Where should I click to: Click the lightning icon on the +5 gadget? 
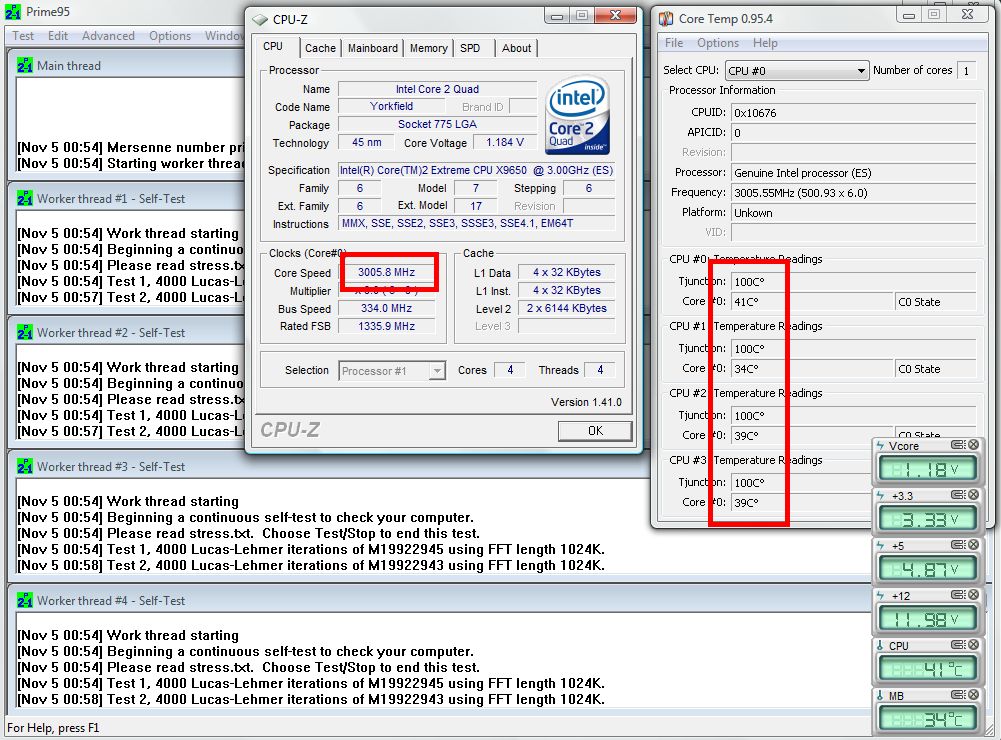pyautogui.click(x=881, y=545)
